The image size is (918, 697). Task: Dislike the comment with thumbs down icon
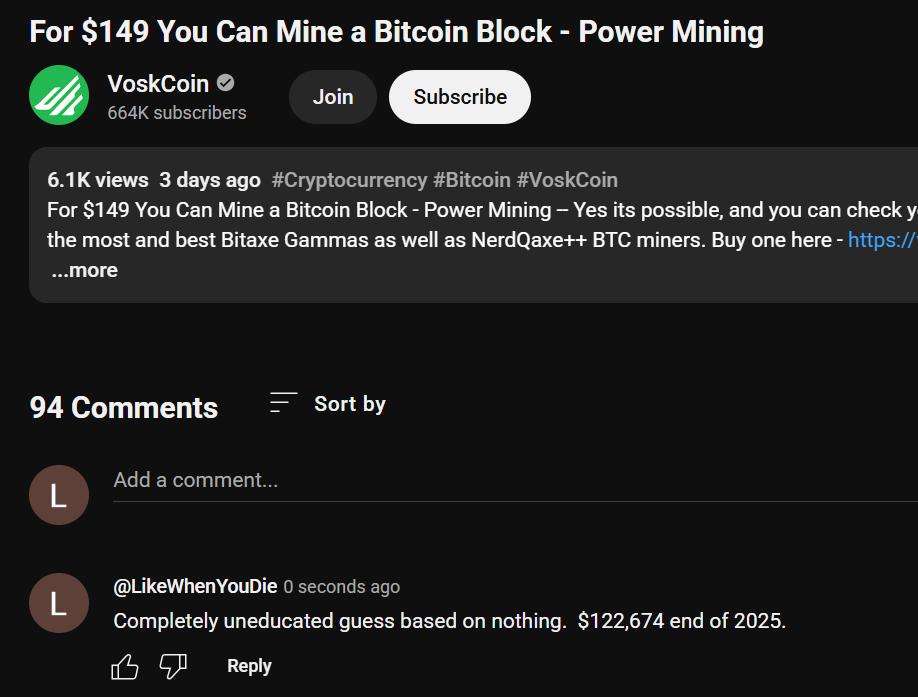tap(173, 667)
